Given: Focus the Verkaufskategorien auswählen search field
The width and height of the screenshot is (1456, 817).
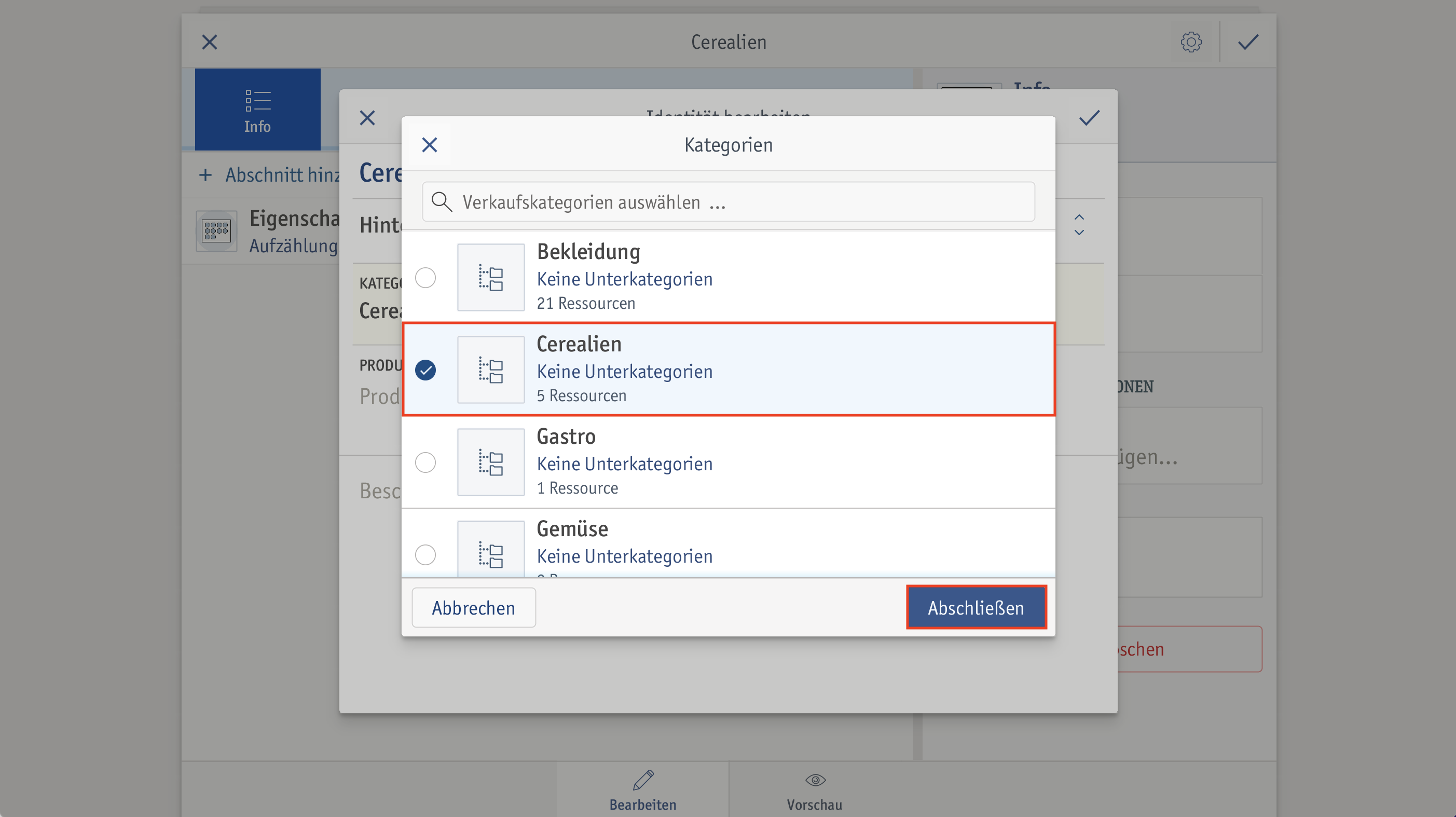Looking at the screenshot, I should [728, 202].
